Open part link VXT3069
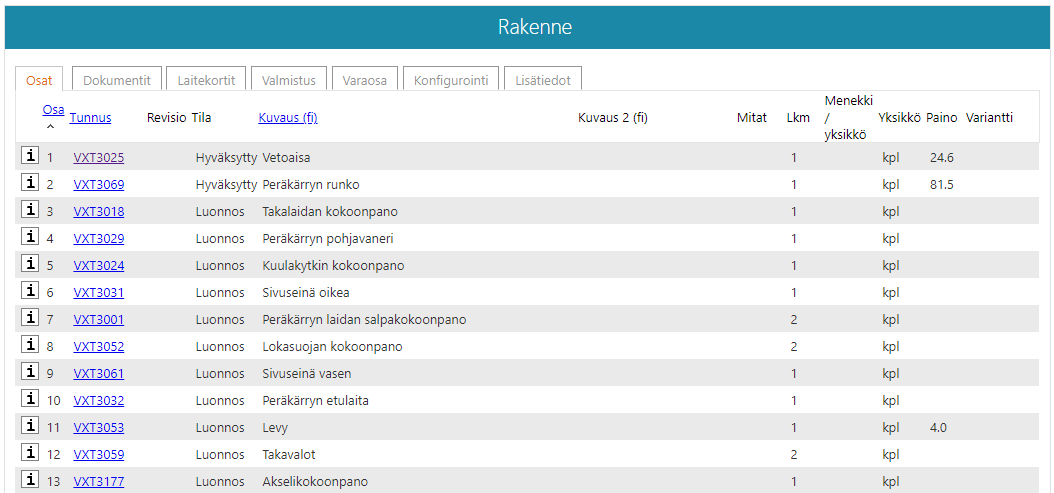Viewport: 1054px width, 493px height. 98,184
